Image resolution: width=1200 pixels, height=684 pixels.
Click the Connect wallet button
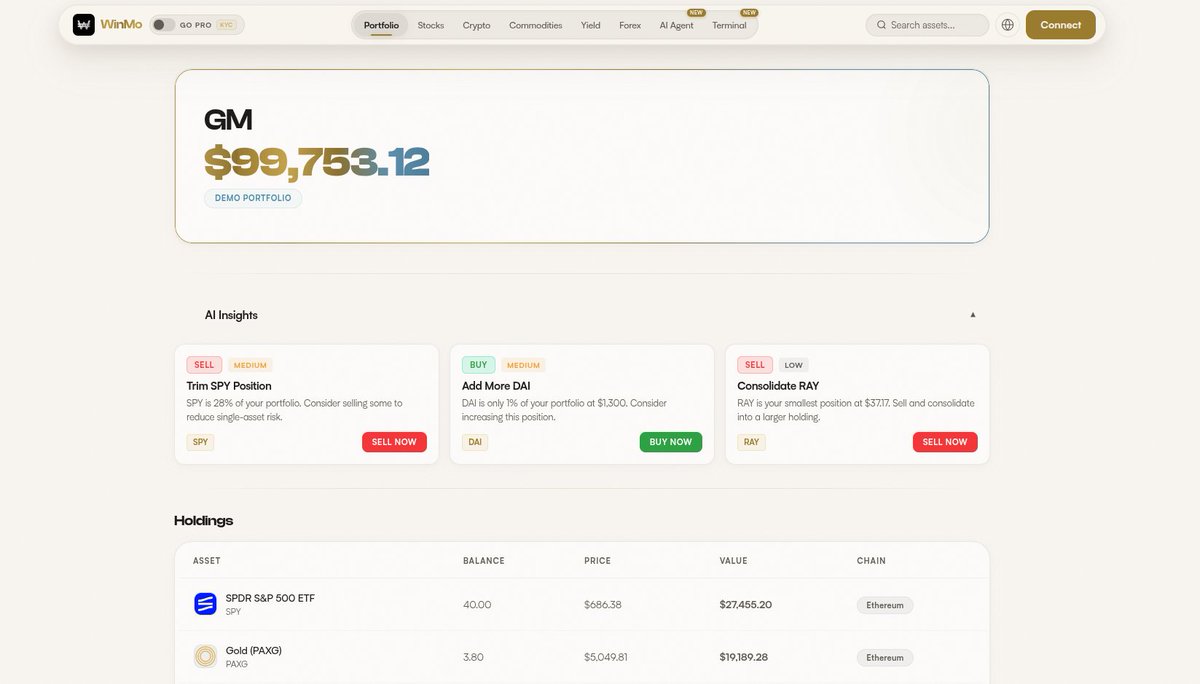click(x=1060, y=25)
